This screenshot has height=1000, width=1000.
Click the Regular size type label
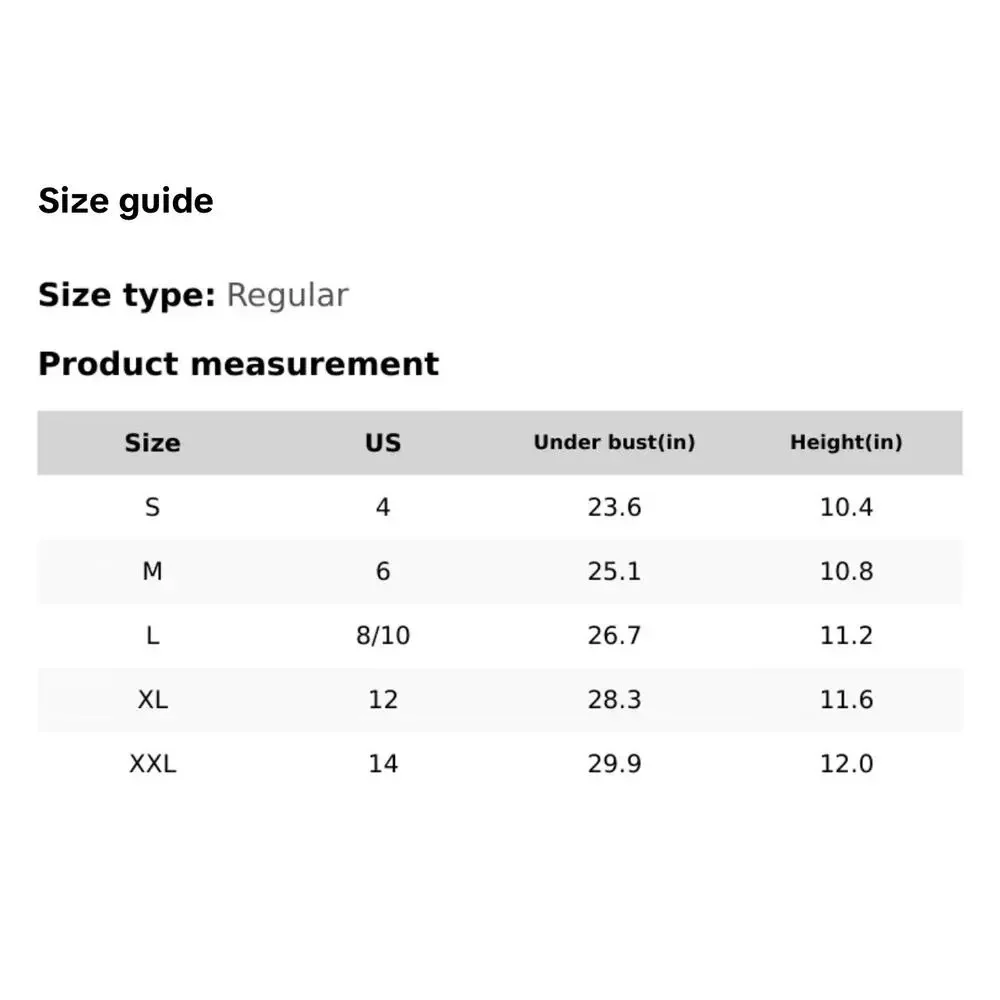coord(287,295)
